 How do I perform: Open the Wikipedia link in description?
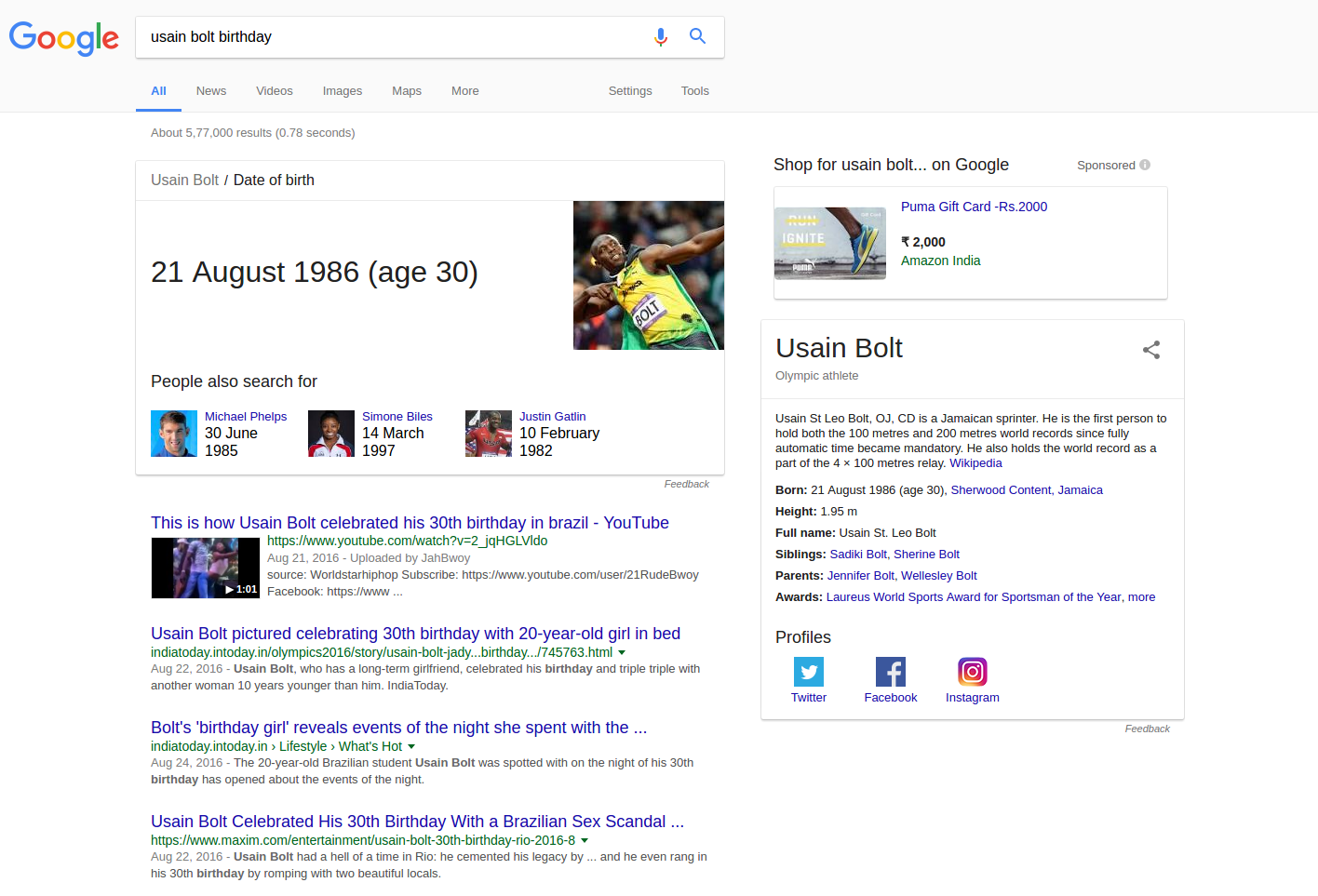tap(975, 463)
